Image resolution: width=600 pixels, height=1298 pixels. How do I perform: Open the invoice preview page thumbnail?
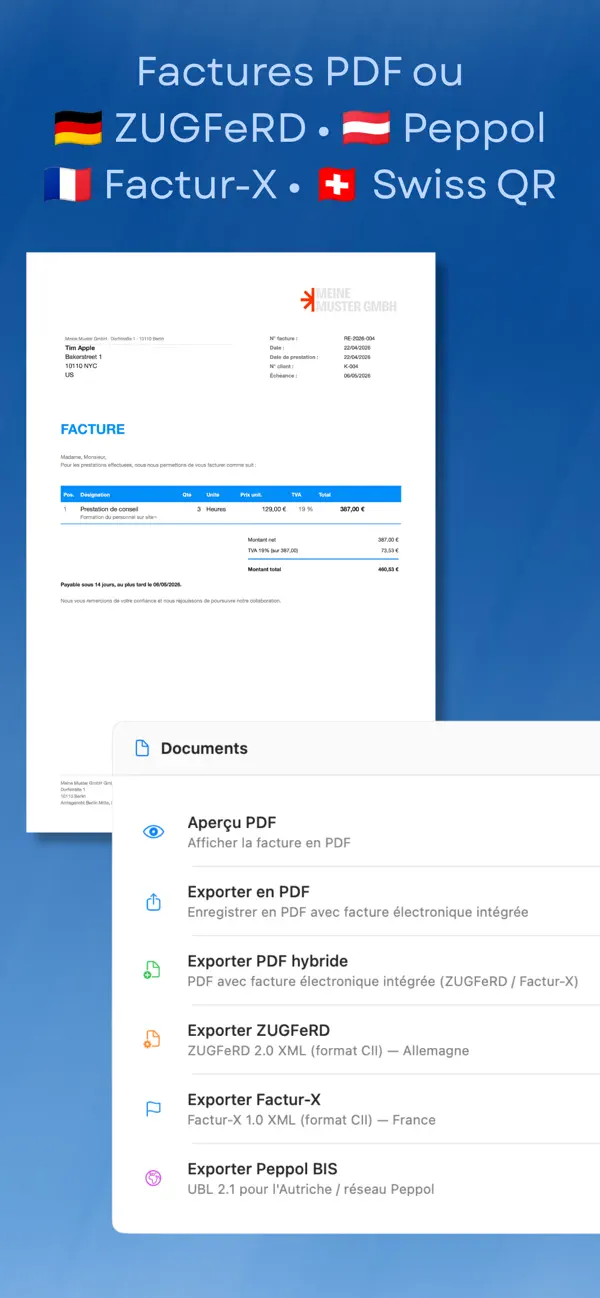(x=231, y=541)
